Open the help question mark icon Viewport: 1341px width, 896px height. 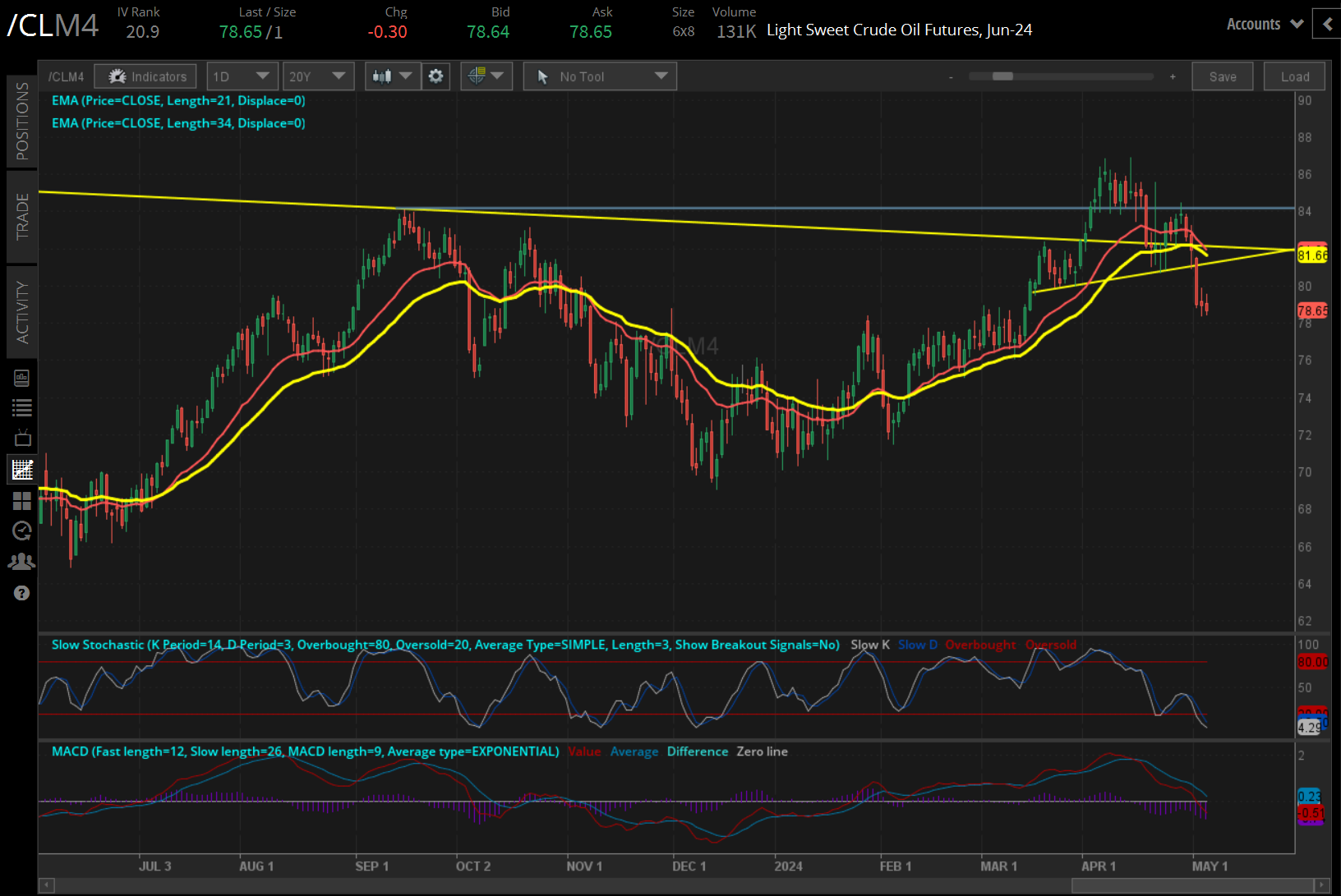(x=22, y=593)
